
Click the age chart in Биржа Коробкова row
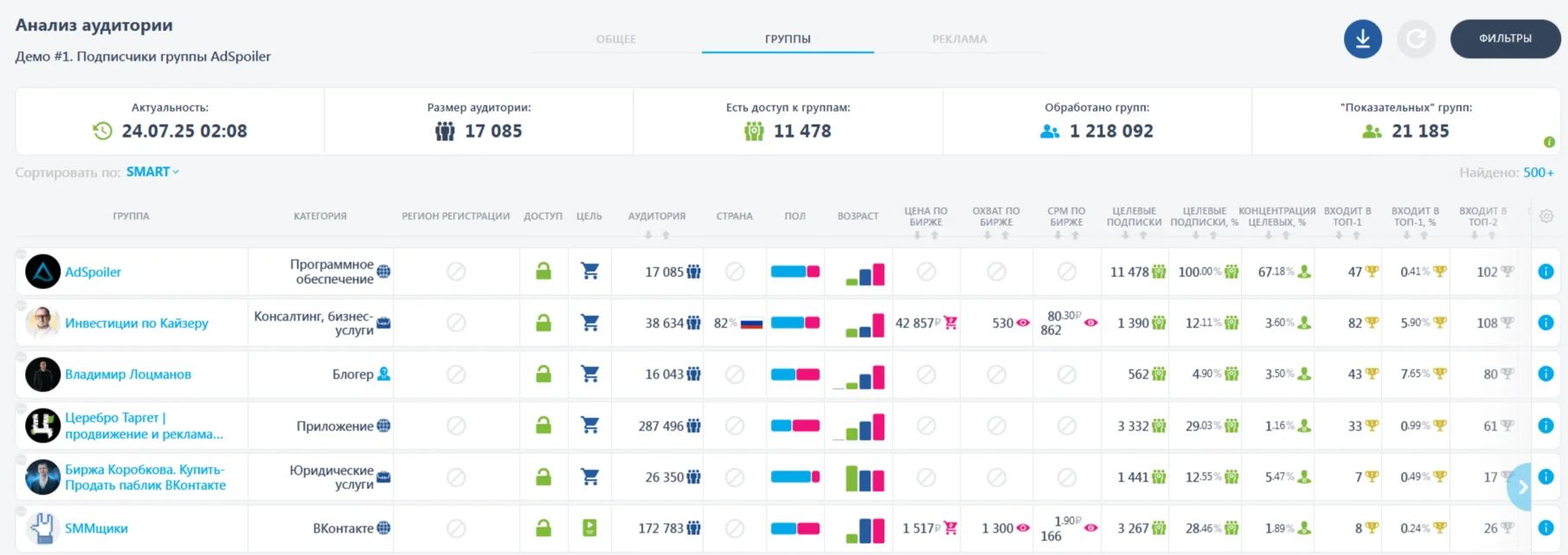pyautogui.click(x=864, y=477)
